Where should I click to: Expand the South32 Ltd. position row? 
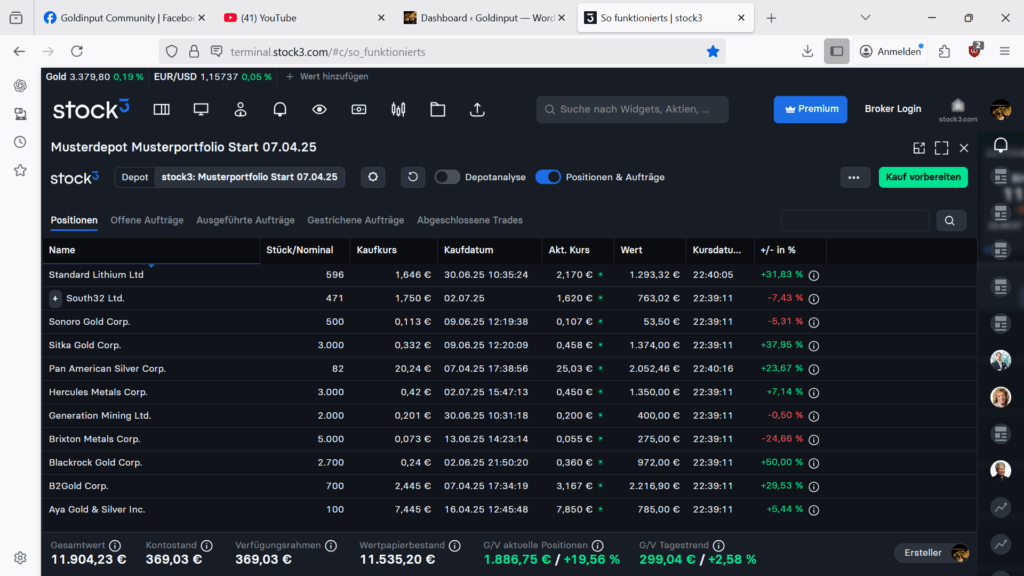pyautogui.click(x=55, y=298)
